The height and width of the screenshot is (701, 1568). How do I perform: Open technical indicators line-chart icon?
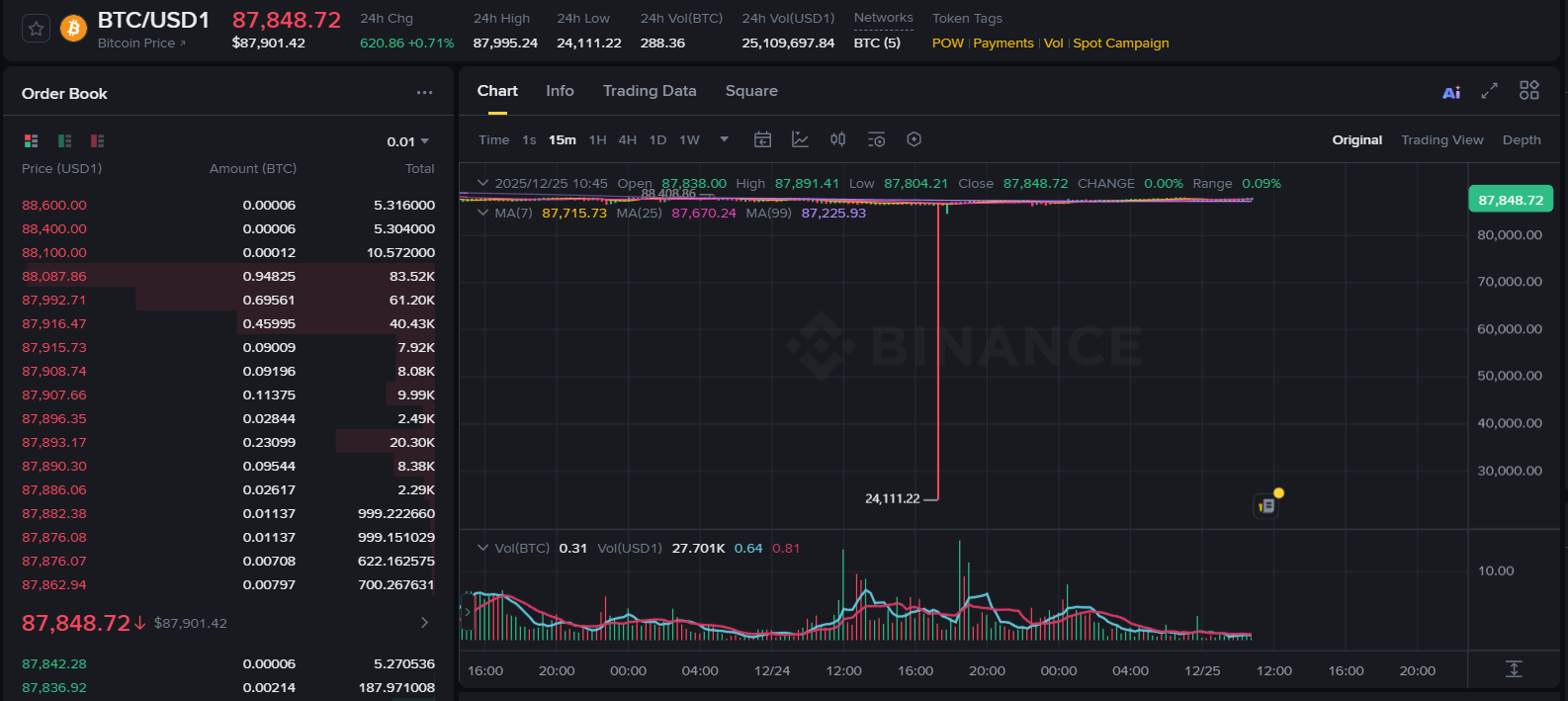tap(800, 139)
